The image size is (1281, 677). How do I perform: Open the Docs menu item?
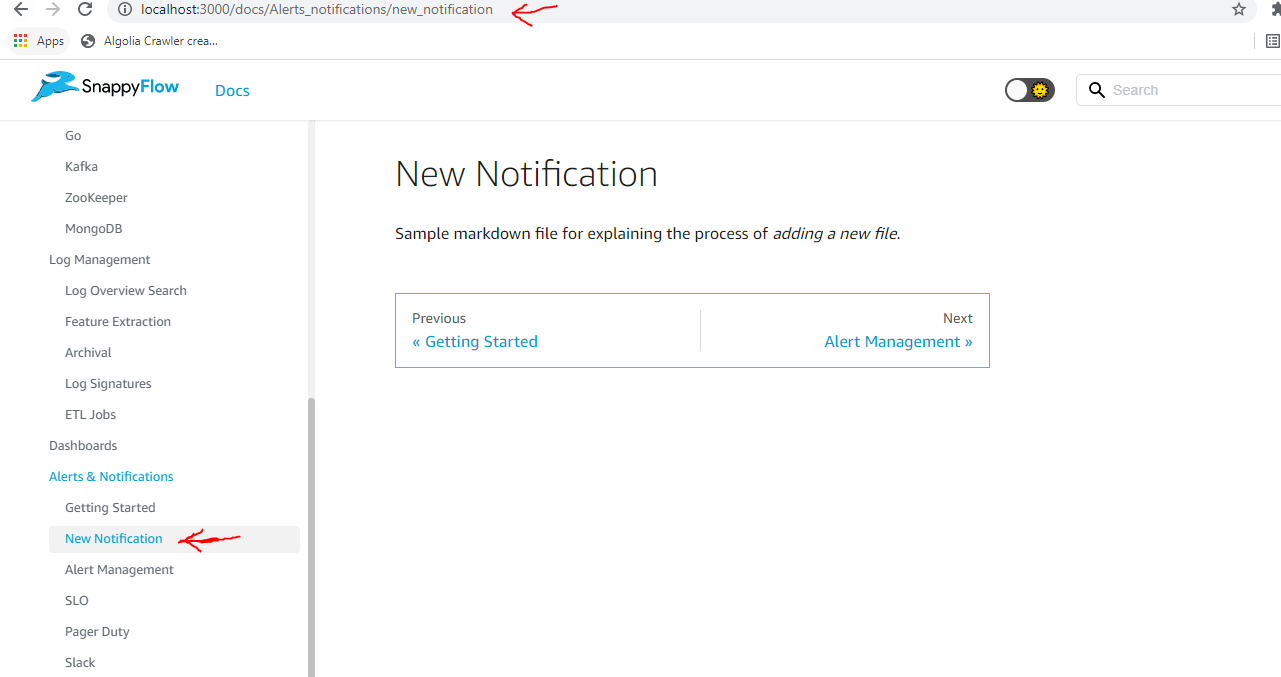tap(232, 90)
